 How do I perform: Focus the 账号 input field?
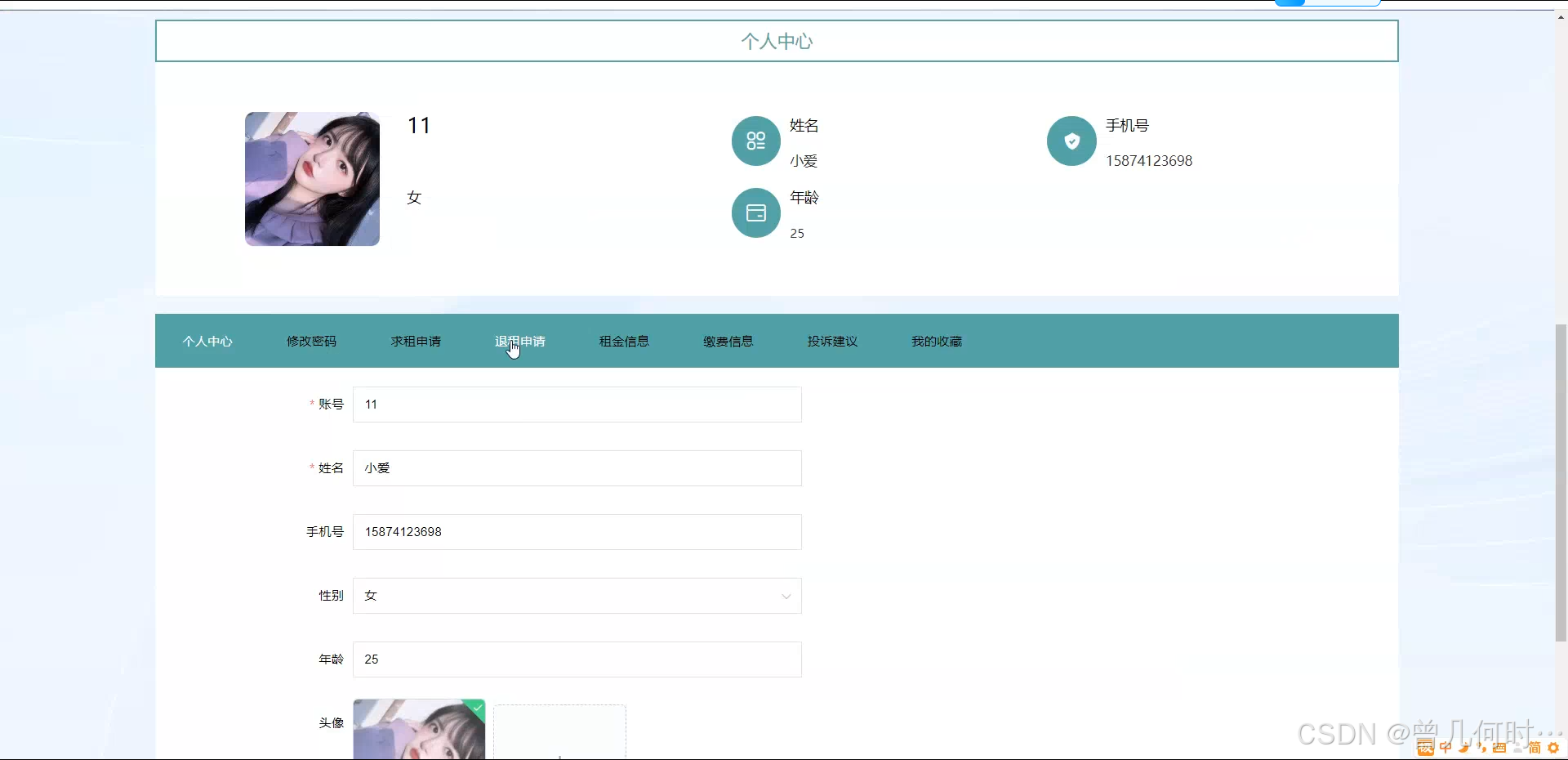[577, 405]
